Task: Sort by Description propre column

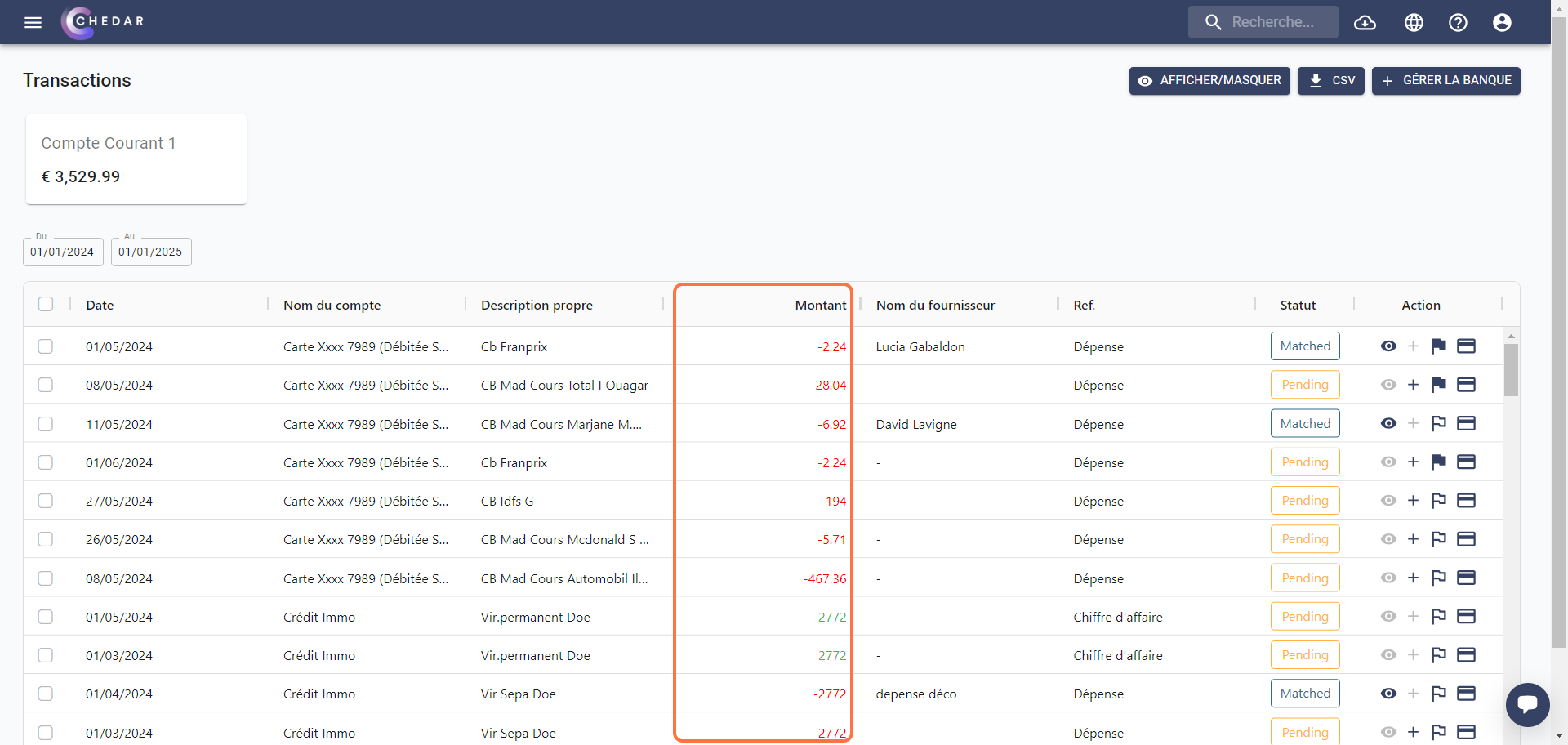Action: [537, 305]
